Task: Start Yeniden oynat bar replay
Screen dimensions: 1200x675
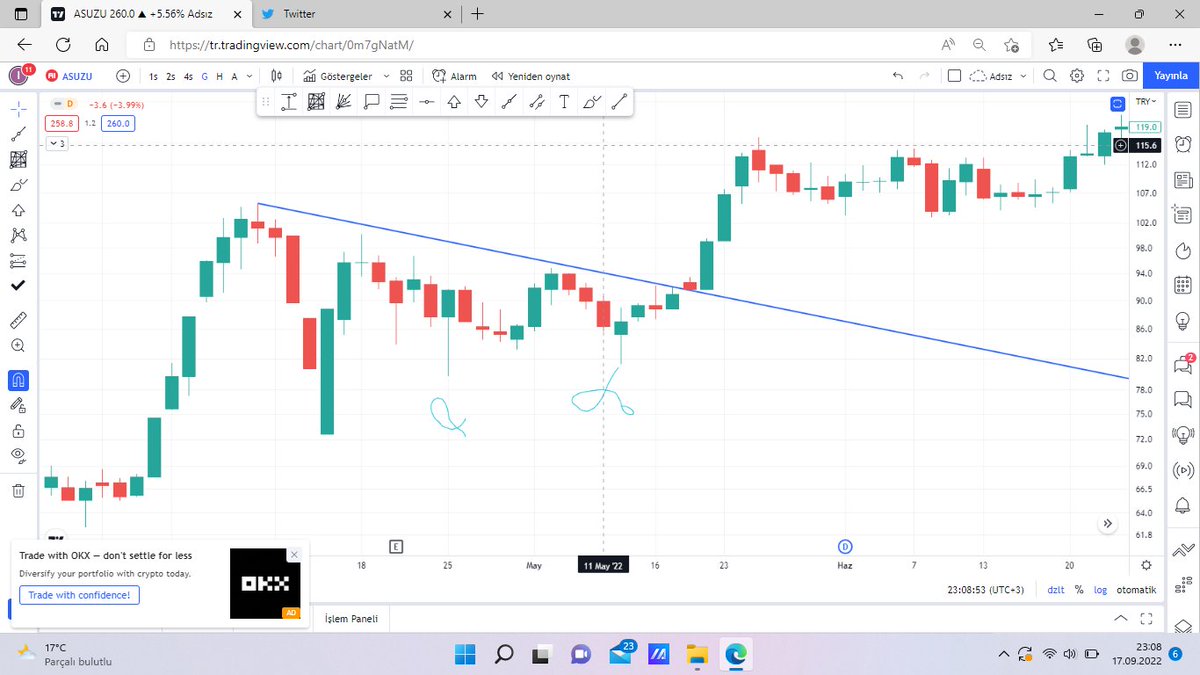Action: (532, 76)
